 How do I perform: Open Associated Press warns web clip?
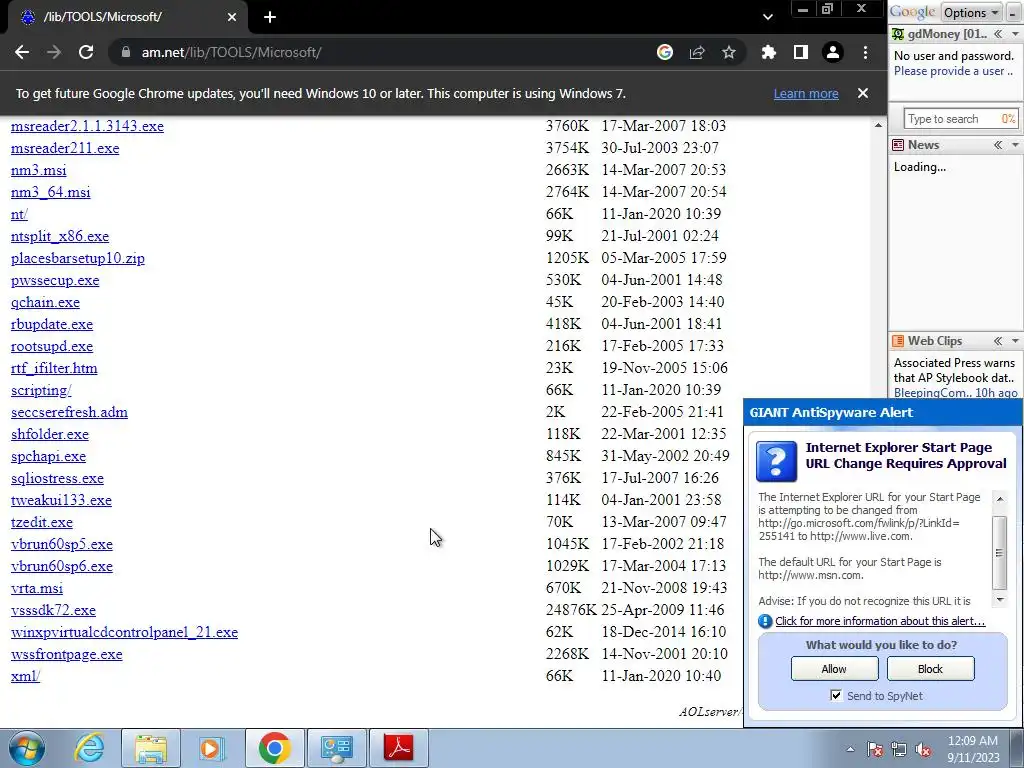click(954, 370)
